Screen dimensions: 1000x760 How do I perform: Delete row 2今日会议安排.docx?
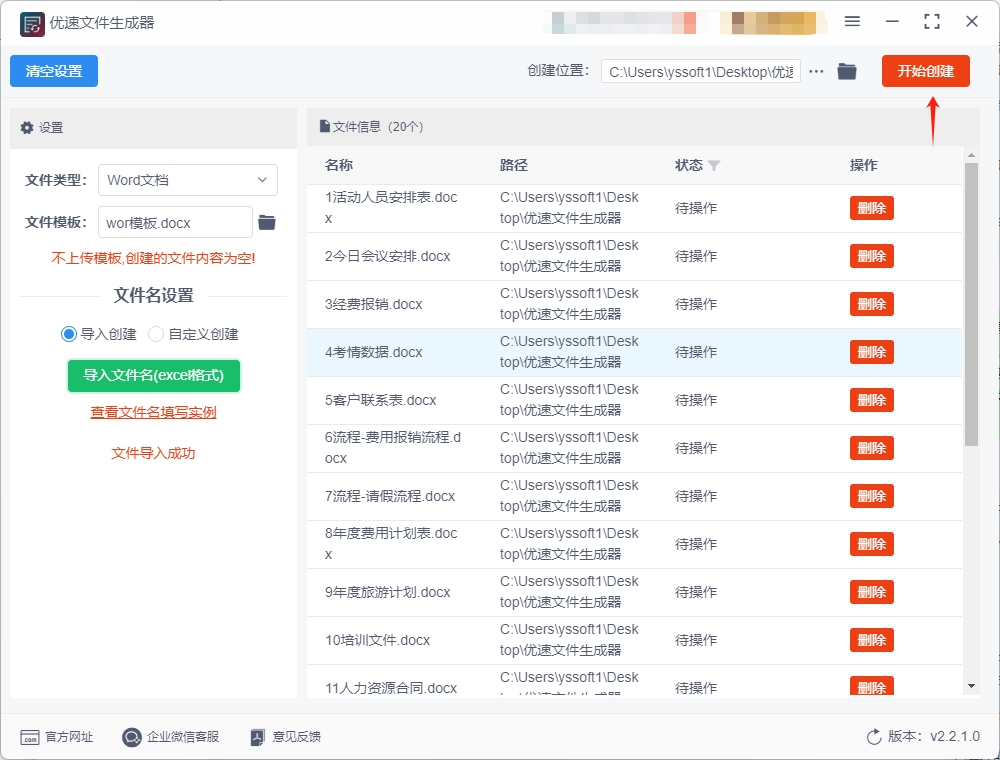point(872,256)
